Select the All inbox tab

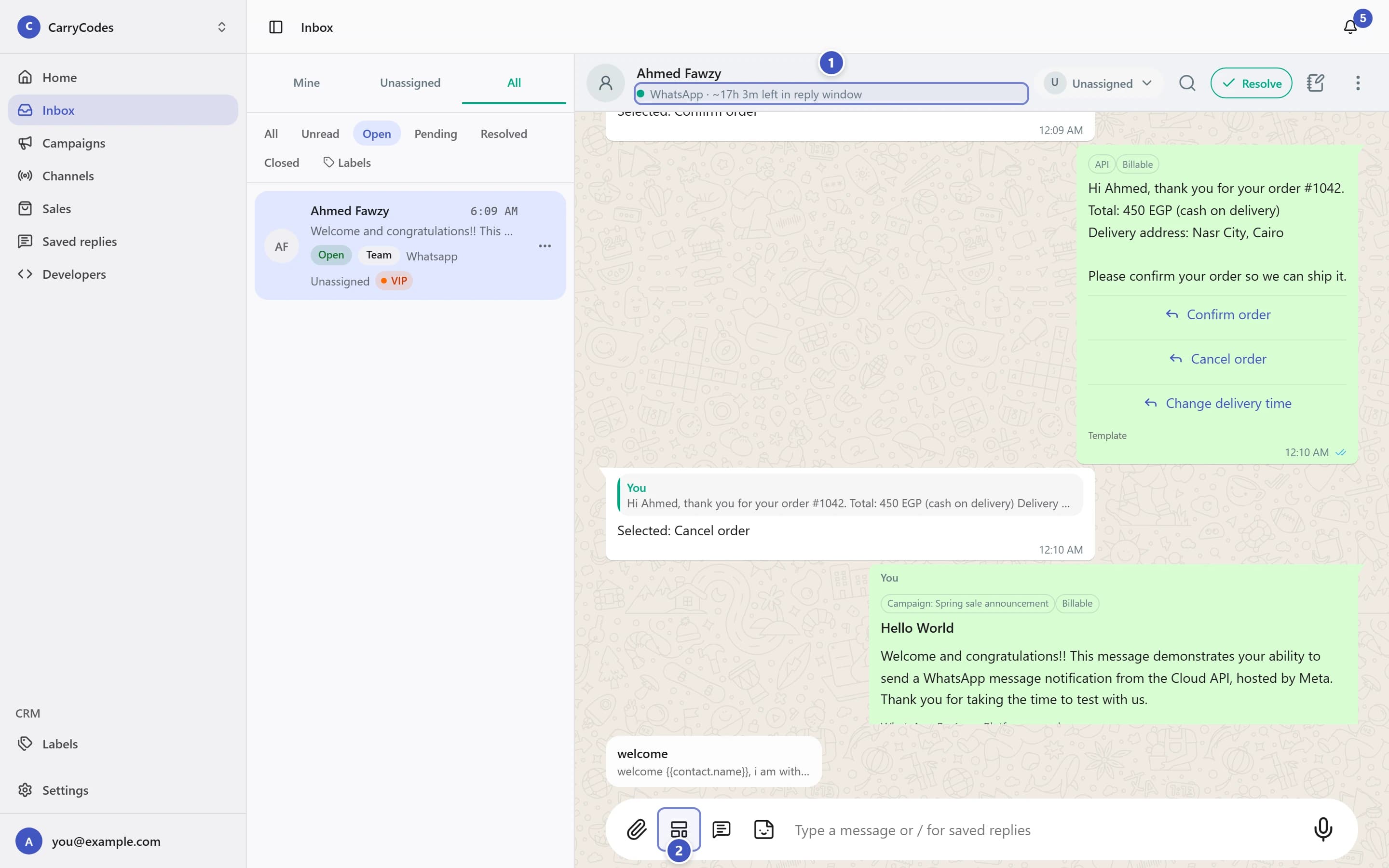(514, 82)
